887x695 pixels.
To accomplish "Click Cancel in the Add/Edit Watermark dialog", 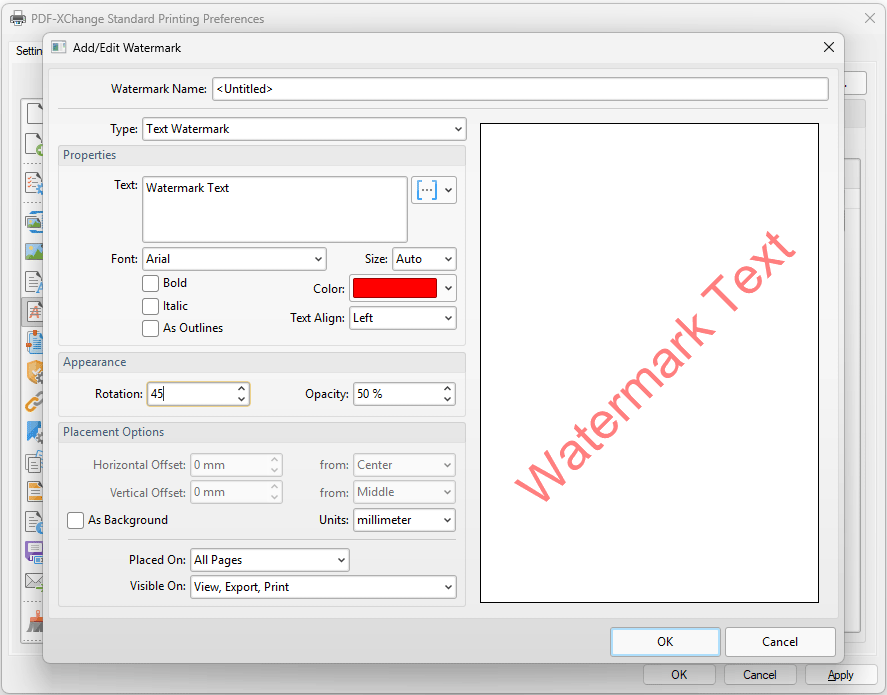I will click(779, 642).
